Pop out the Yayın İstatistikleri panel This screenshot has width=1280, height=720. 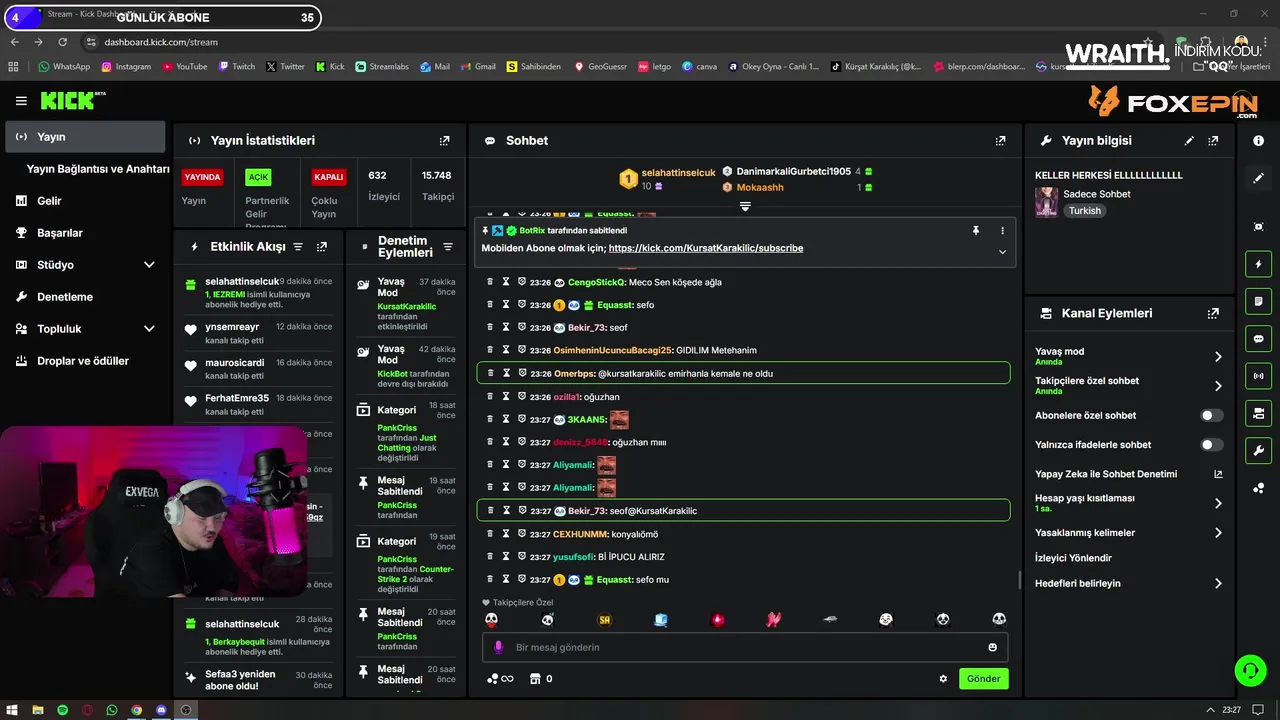(x=444, y=141)
